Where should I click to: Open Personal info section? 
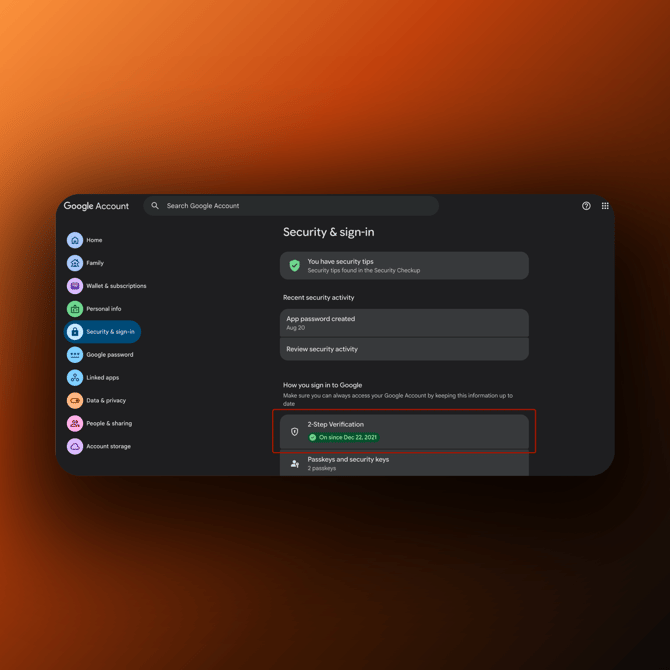click(x=104, y=309)
